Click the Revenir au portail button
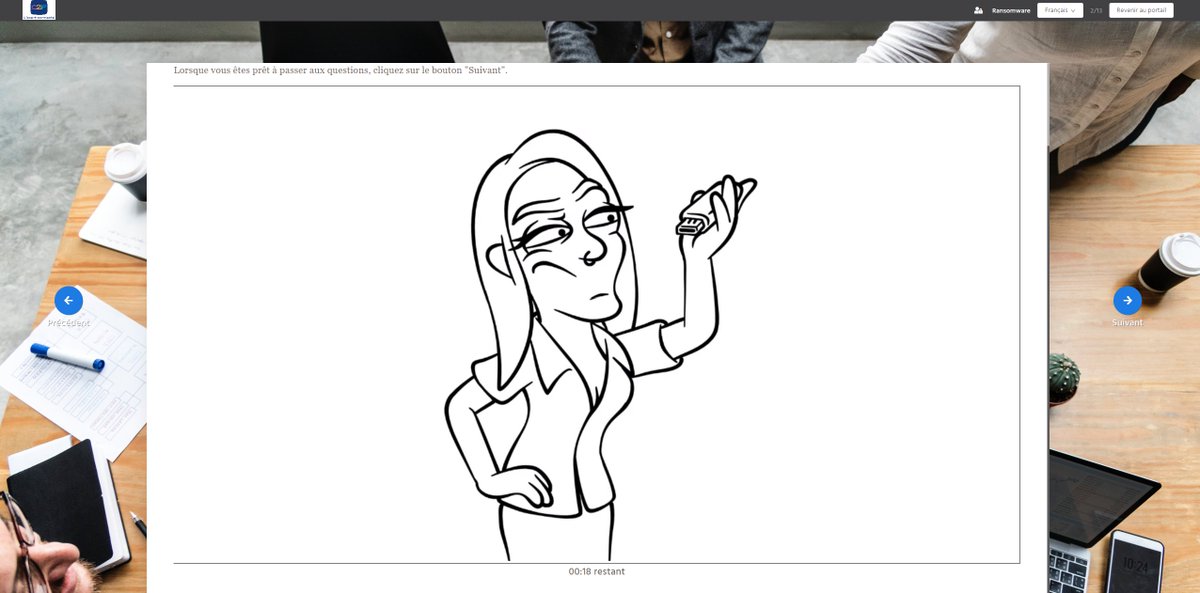 tap(1141, 10)
